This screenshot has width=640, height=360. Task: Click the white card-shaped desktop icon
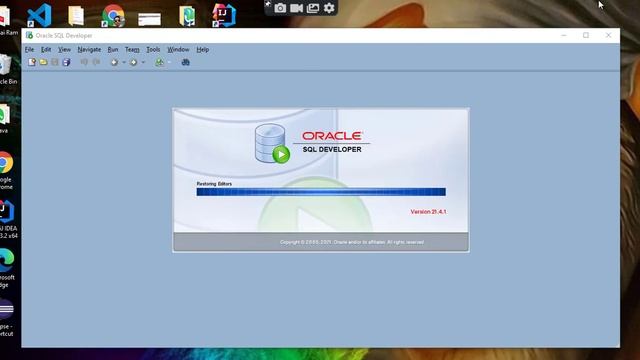click(149, 19)
